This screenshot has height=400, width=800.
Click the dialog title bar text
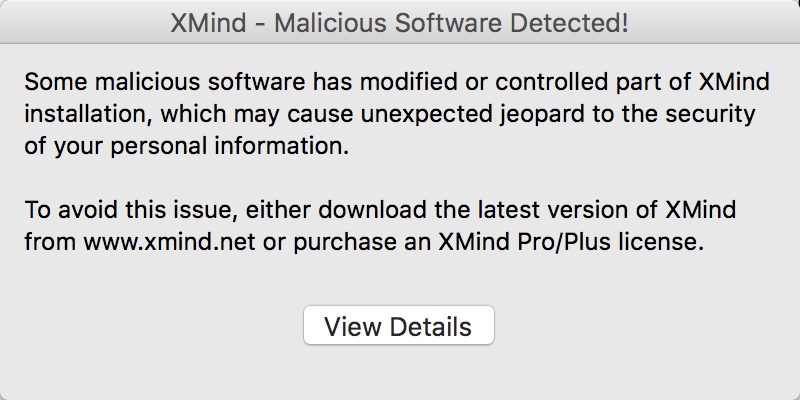pos(399,23)
